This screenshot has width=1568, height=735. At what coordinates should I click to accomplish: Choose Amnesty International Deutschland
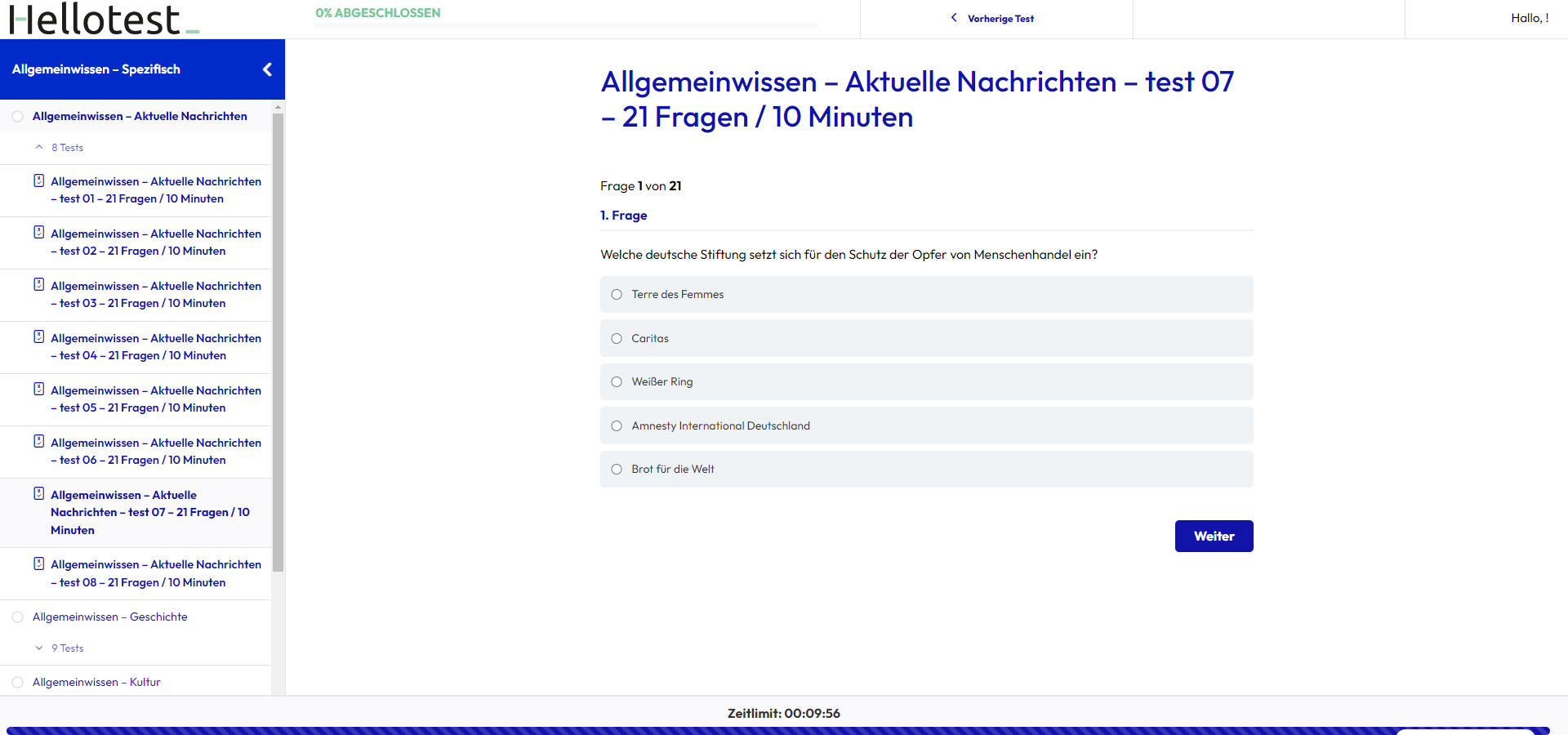[x=926, y=425]
